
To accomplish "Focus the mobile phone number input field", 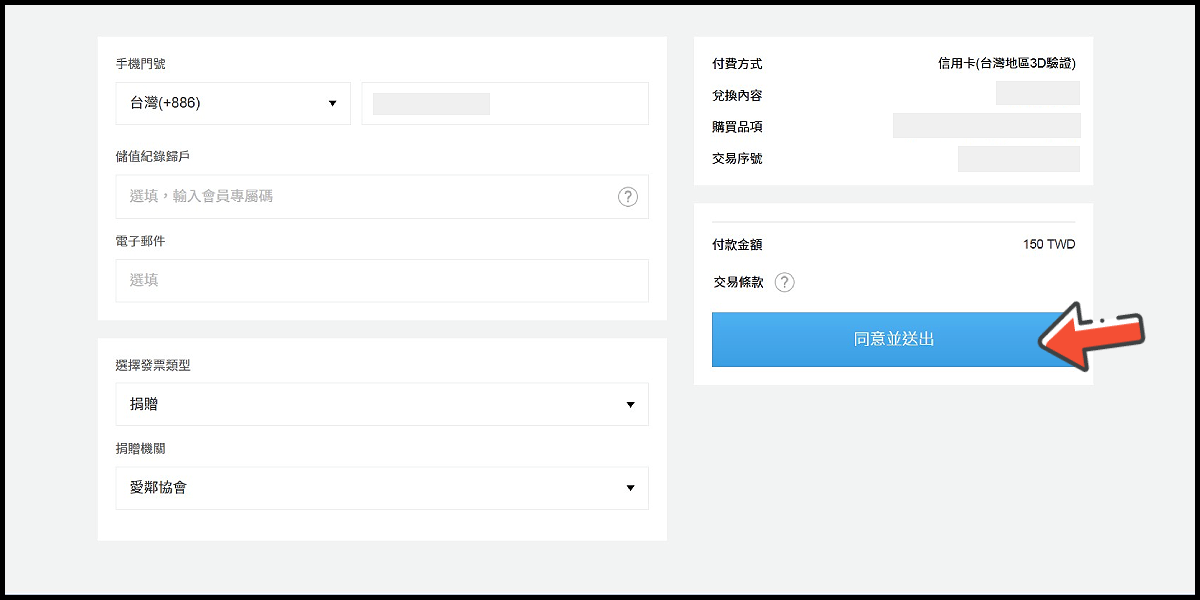I will click(505, 103).
